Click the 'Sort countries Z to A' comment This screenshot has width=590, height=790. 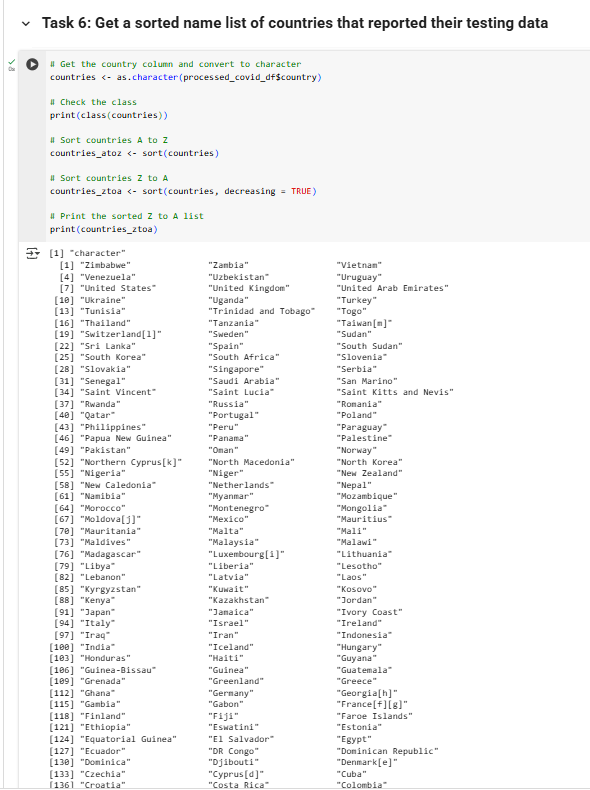coord(109,178)
